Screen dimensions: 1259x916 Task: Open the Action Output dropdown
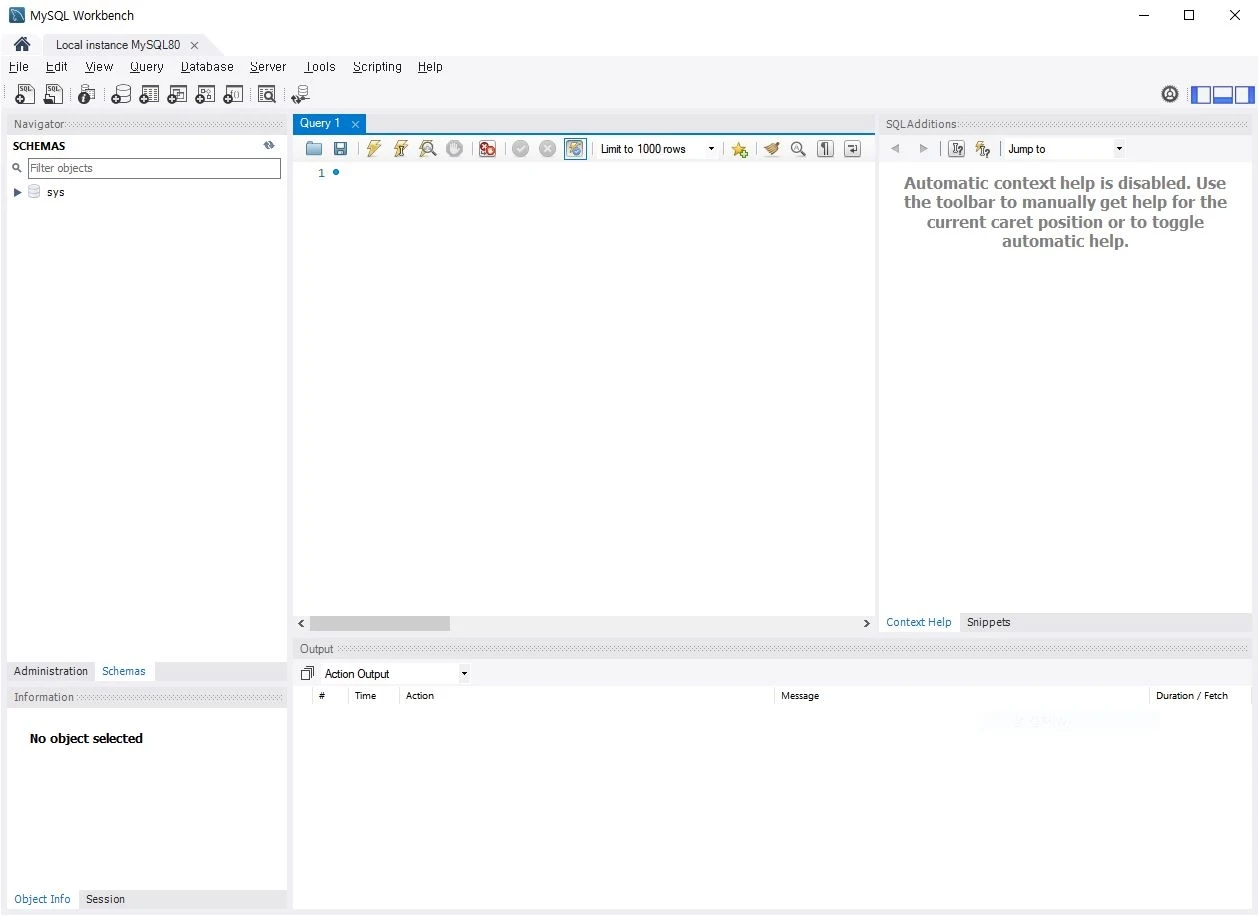click(x=395, y=674)
